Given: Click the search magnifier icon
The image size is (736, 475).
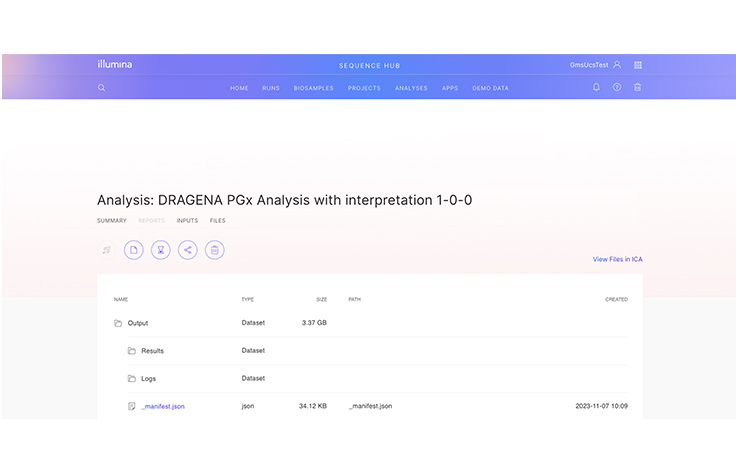Looking at the screenshot, I should point(101,88).
